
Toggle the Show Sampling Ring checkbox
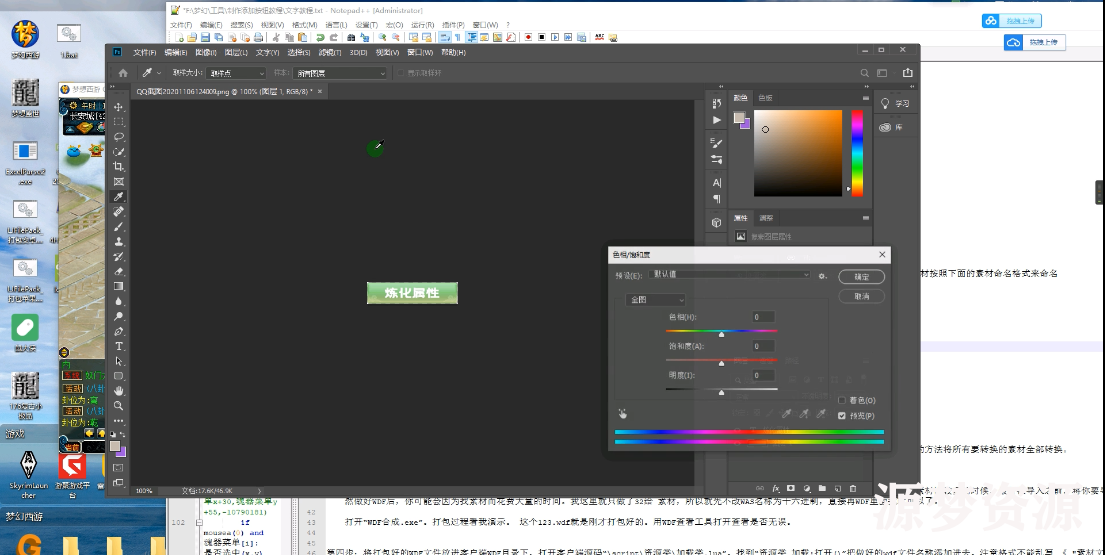coord(400,73)
